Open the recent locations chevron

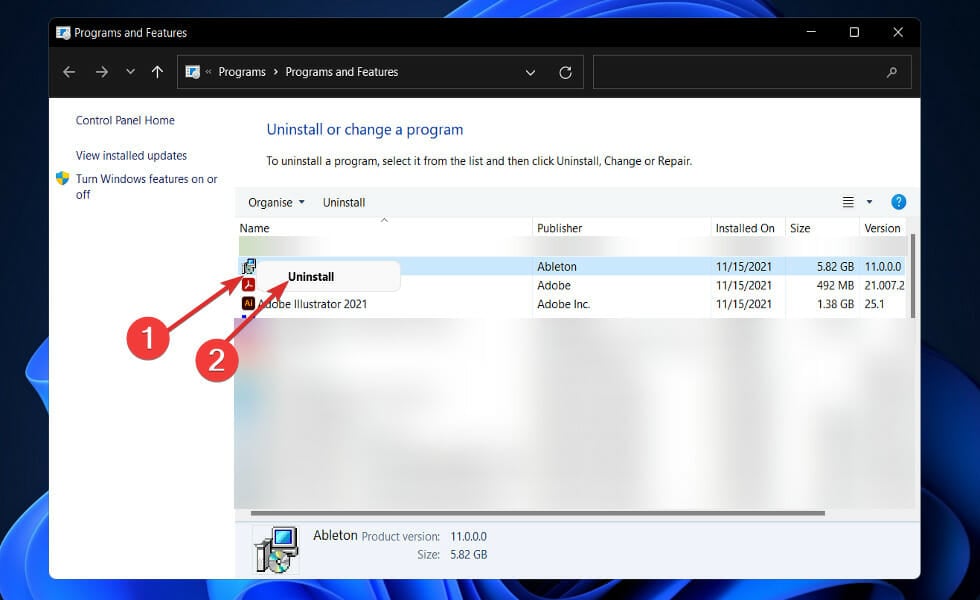pos(130,72)
